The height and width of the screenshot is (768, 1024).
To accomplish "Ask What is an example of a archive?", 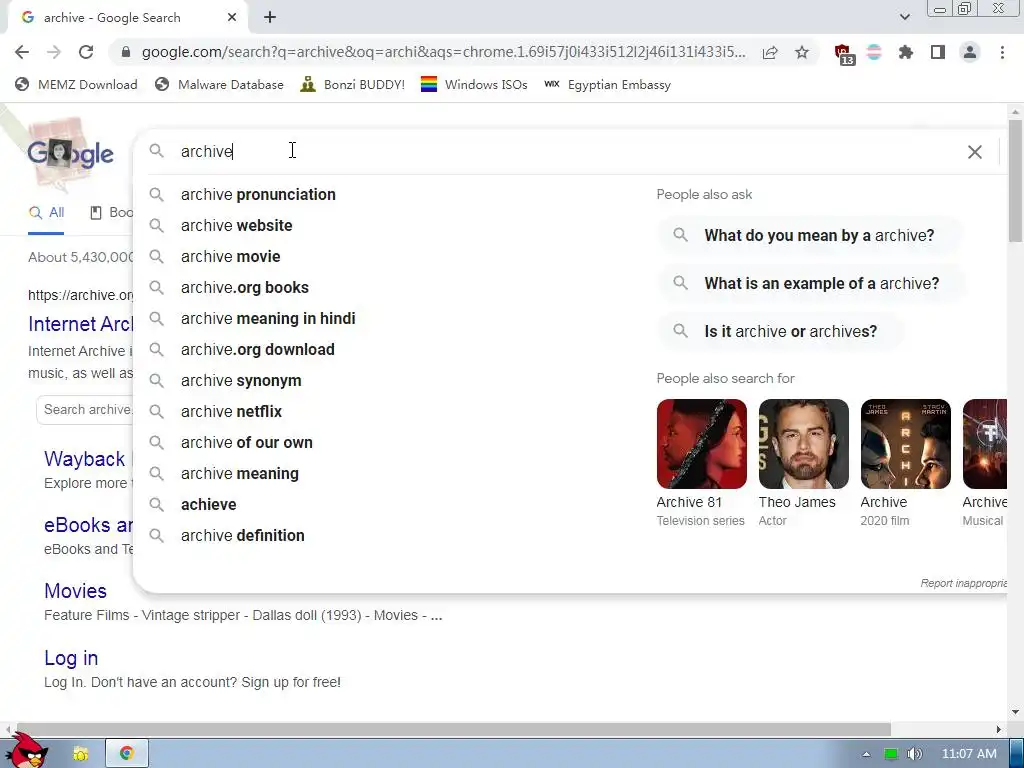I will click(812, 283).
